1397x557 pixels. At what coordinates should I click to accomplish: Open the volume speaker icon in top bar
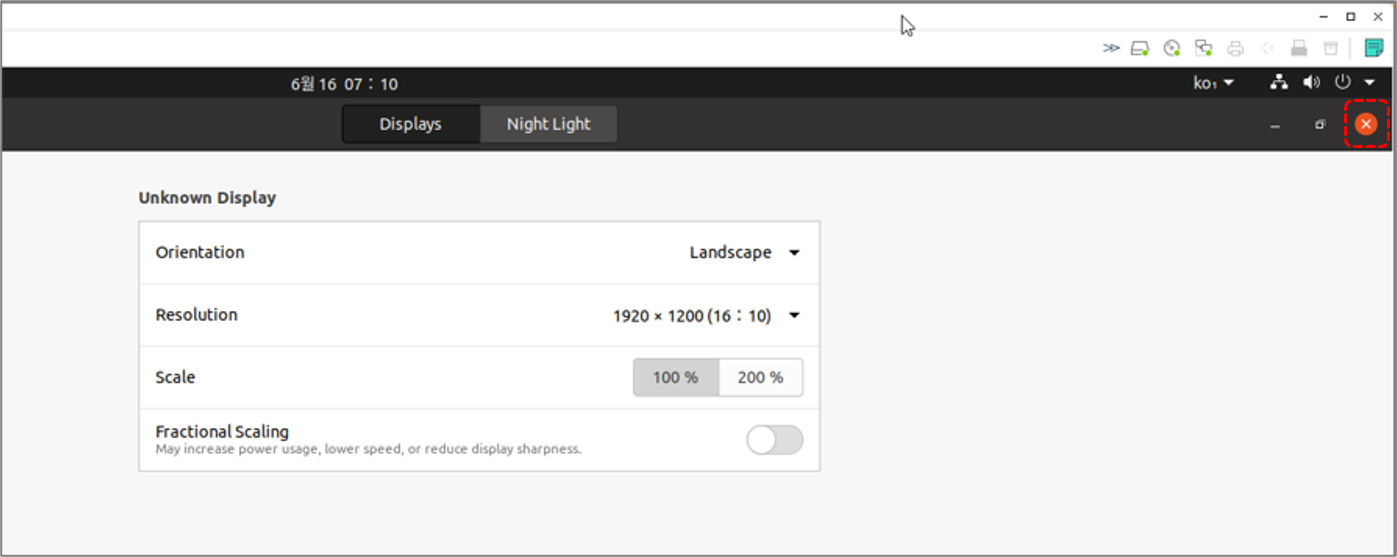(1311, 83)
